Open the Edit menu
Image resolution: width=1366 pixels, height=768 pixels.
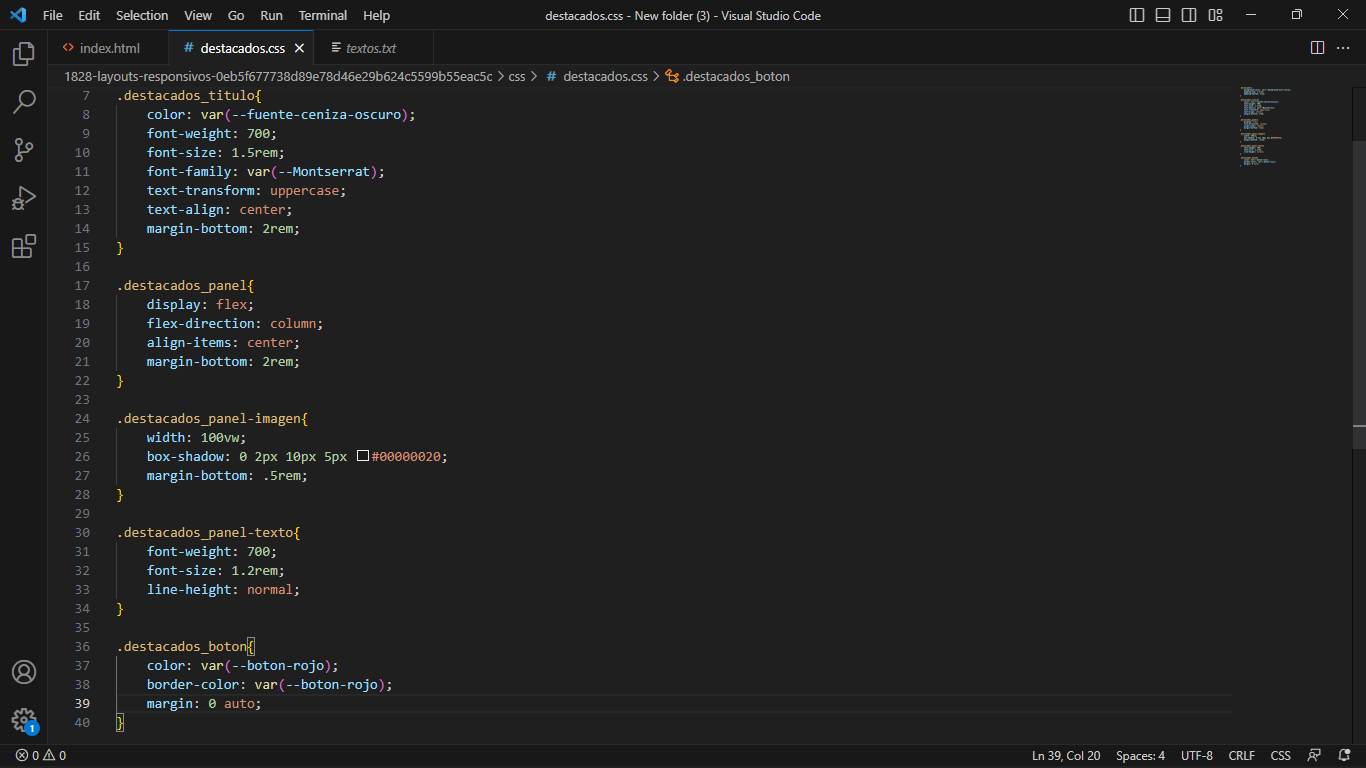(89, 15)
